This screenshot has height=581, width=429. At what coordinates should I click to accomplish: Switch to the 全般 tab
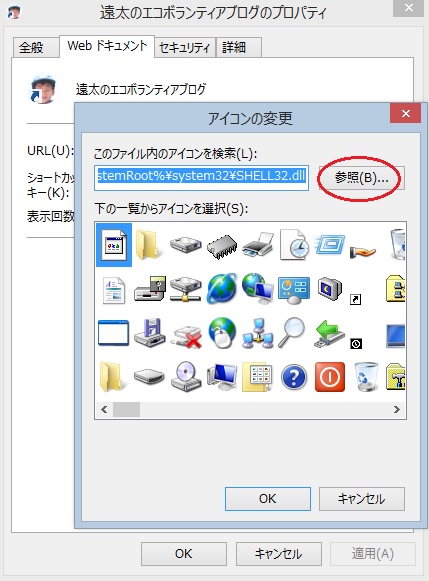36,47
